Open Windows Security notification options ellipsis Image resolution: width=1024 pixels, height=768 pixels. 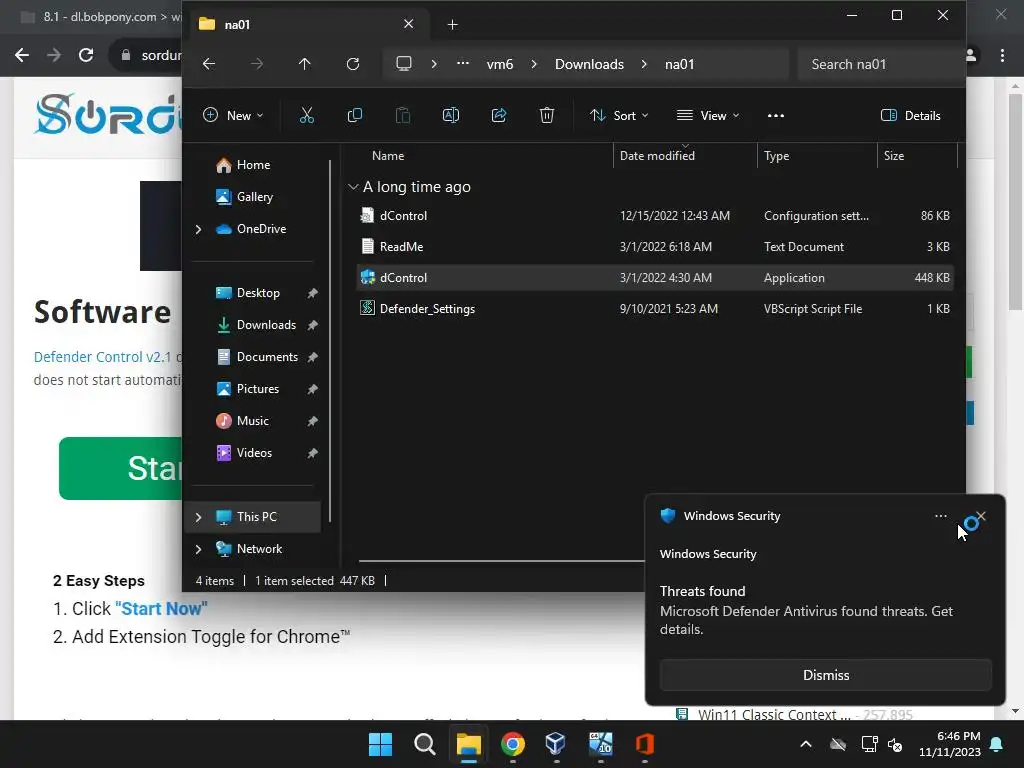(x=940, y=516)
